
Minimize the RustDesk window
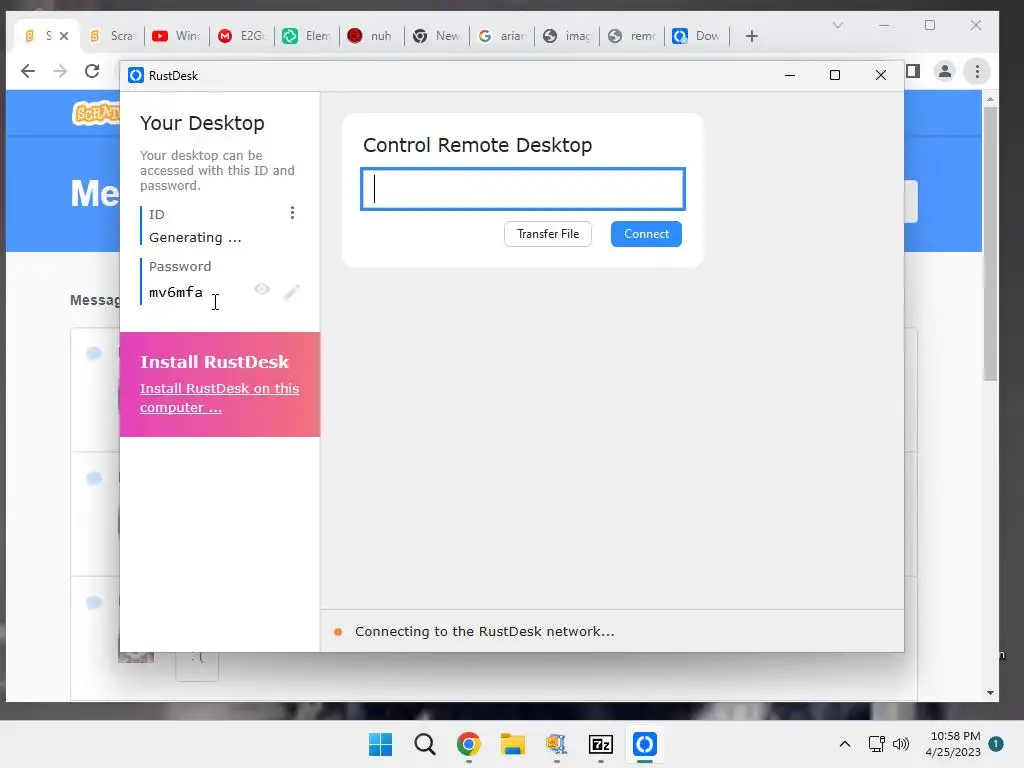(x=790, y=75)
